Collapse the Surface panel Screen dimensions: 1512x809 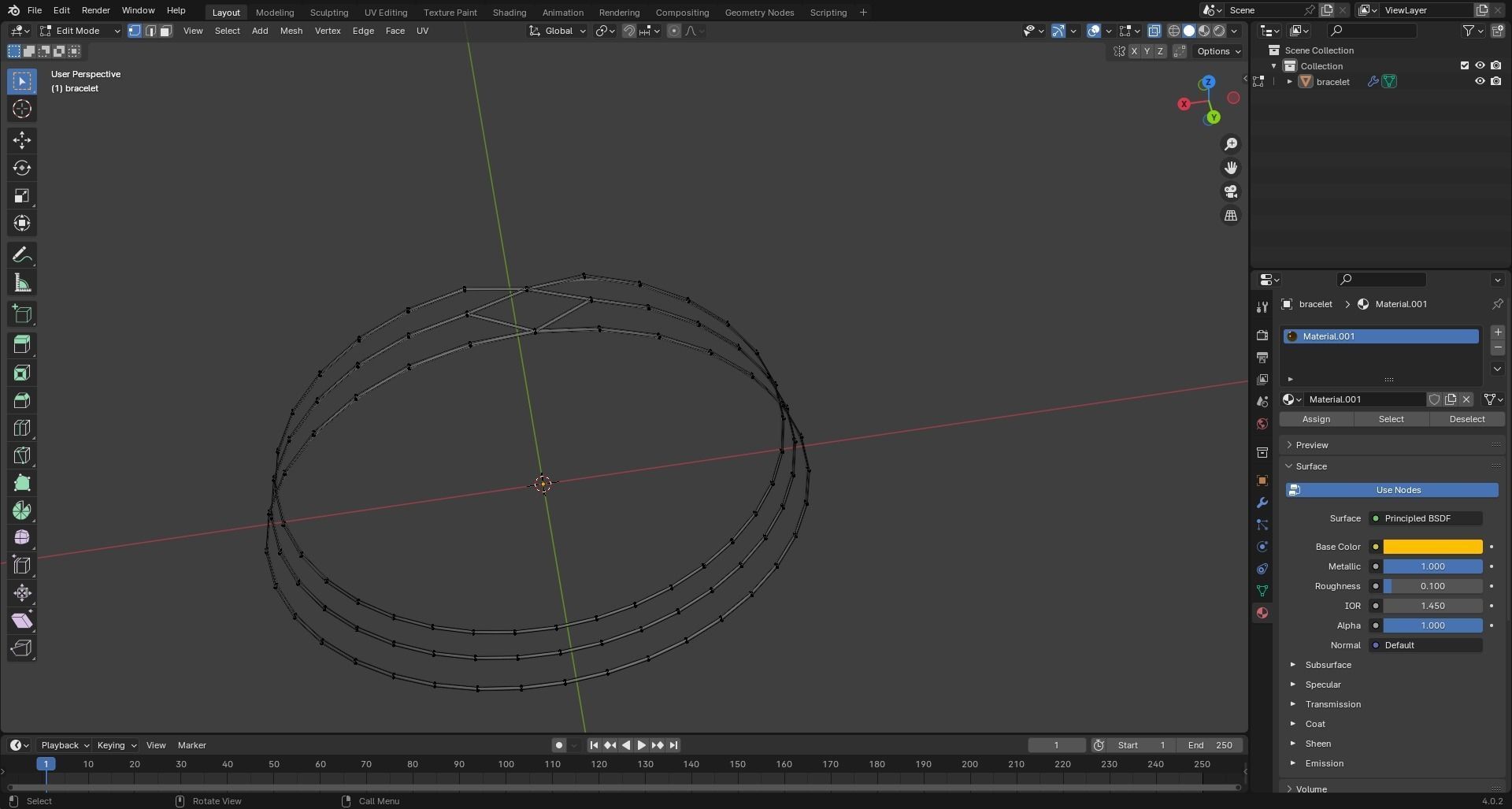1311,466
